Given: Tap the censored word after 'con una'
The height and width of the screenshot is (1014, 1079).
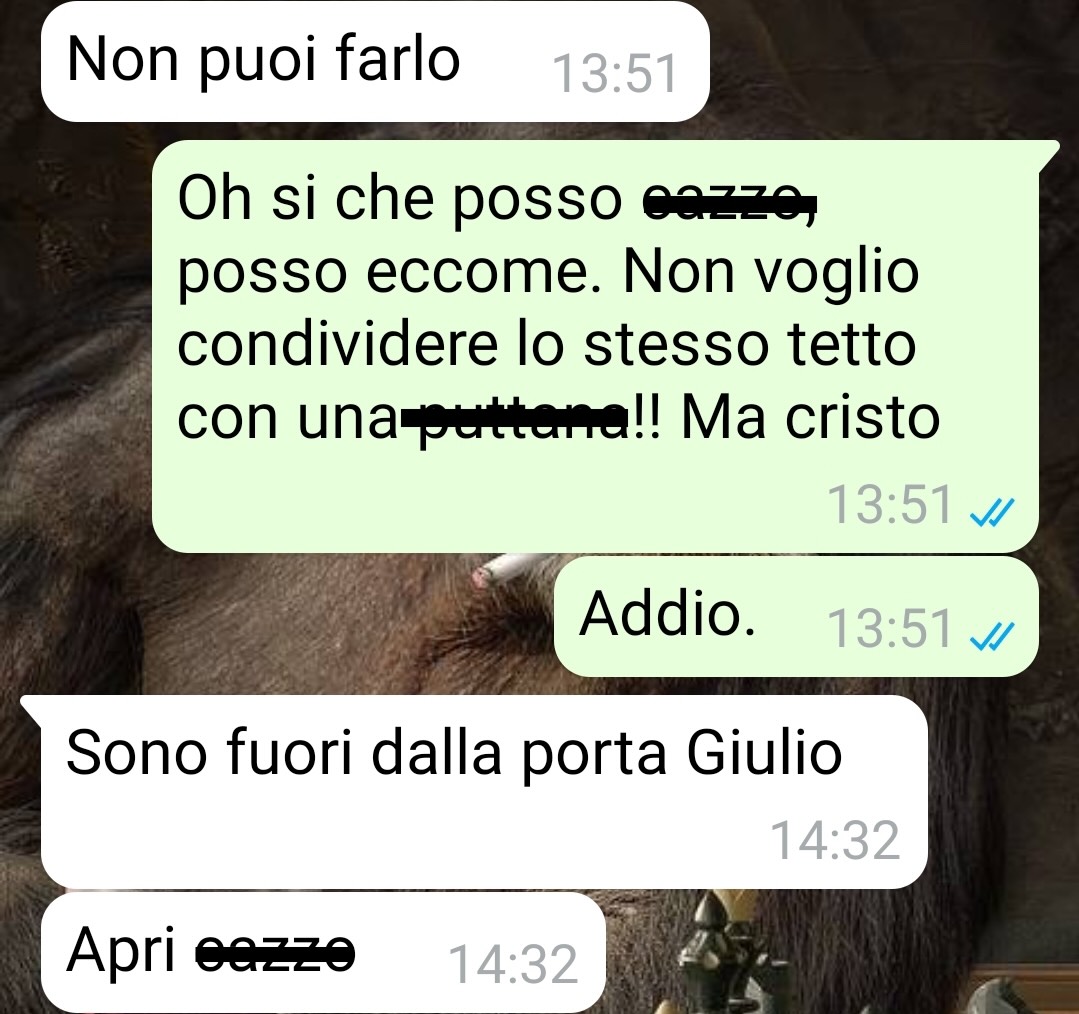Looking at the screenshot, I should [x=515, y=419].
